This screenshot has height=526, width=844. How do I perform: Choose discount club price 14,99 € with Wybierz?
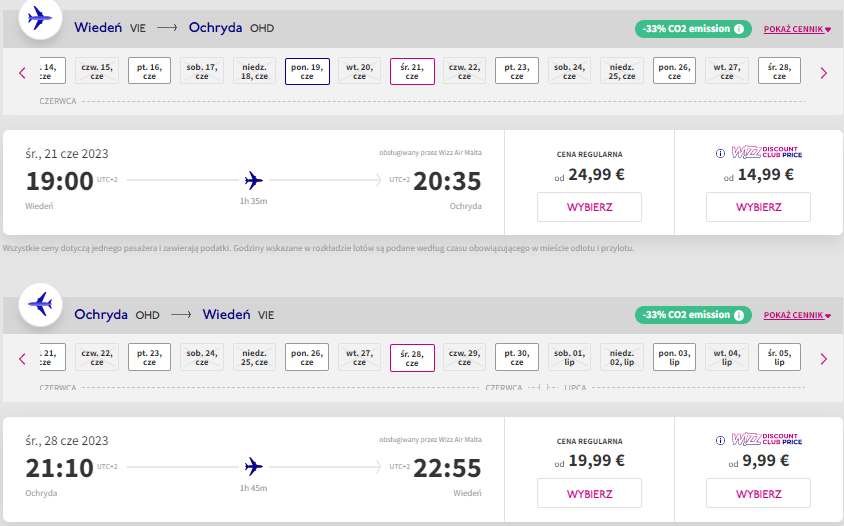758,207
